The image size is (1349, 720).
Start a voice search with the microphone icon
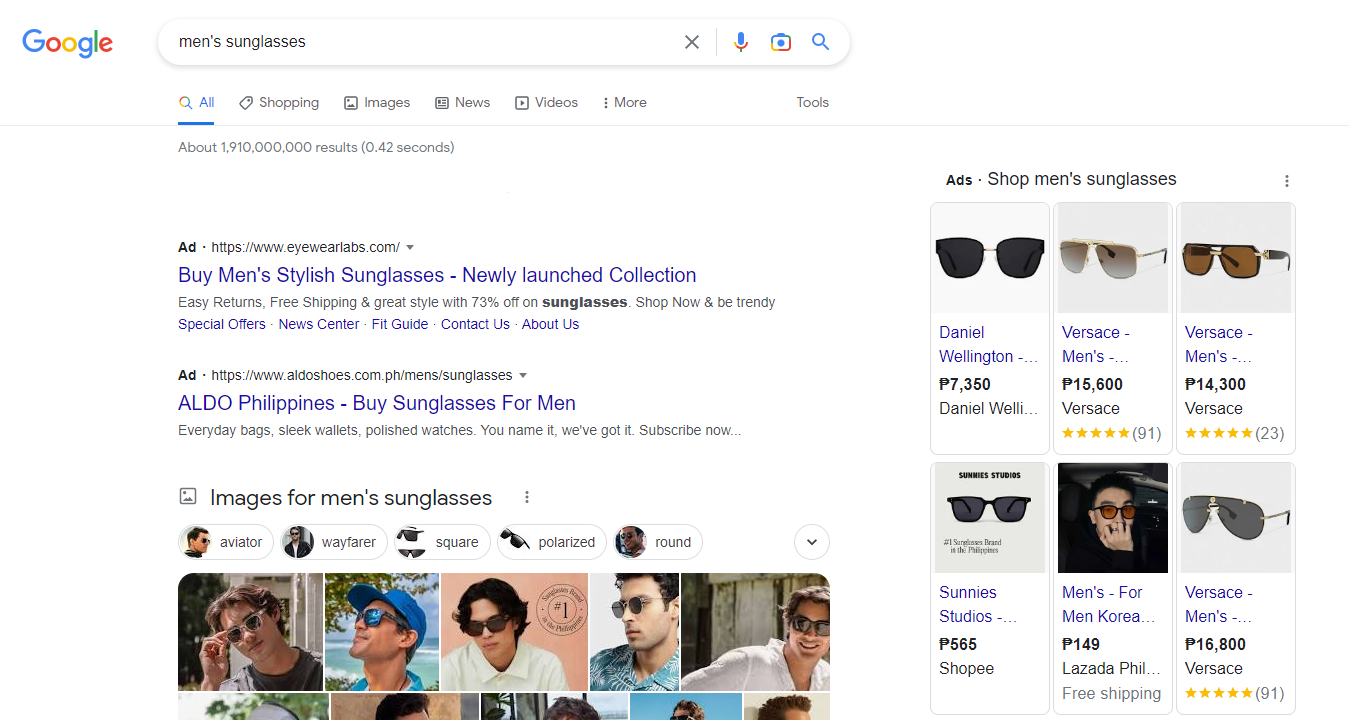tap(740, 42)
